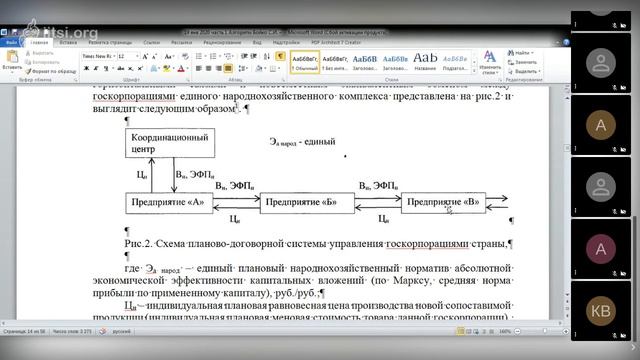Click the Multilevel list icon
The height and width of the screenshot is (360, 640).
(x=228, y=56)
